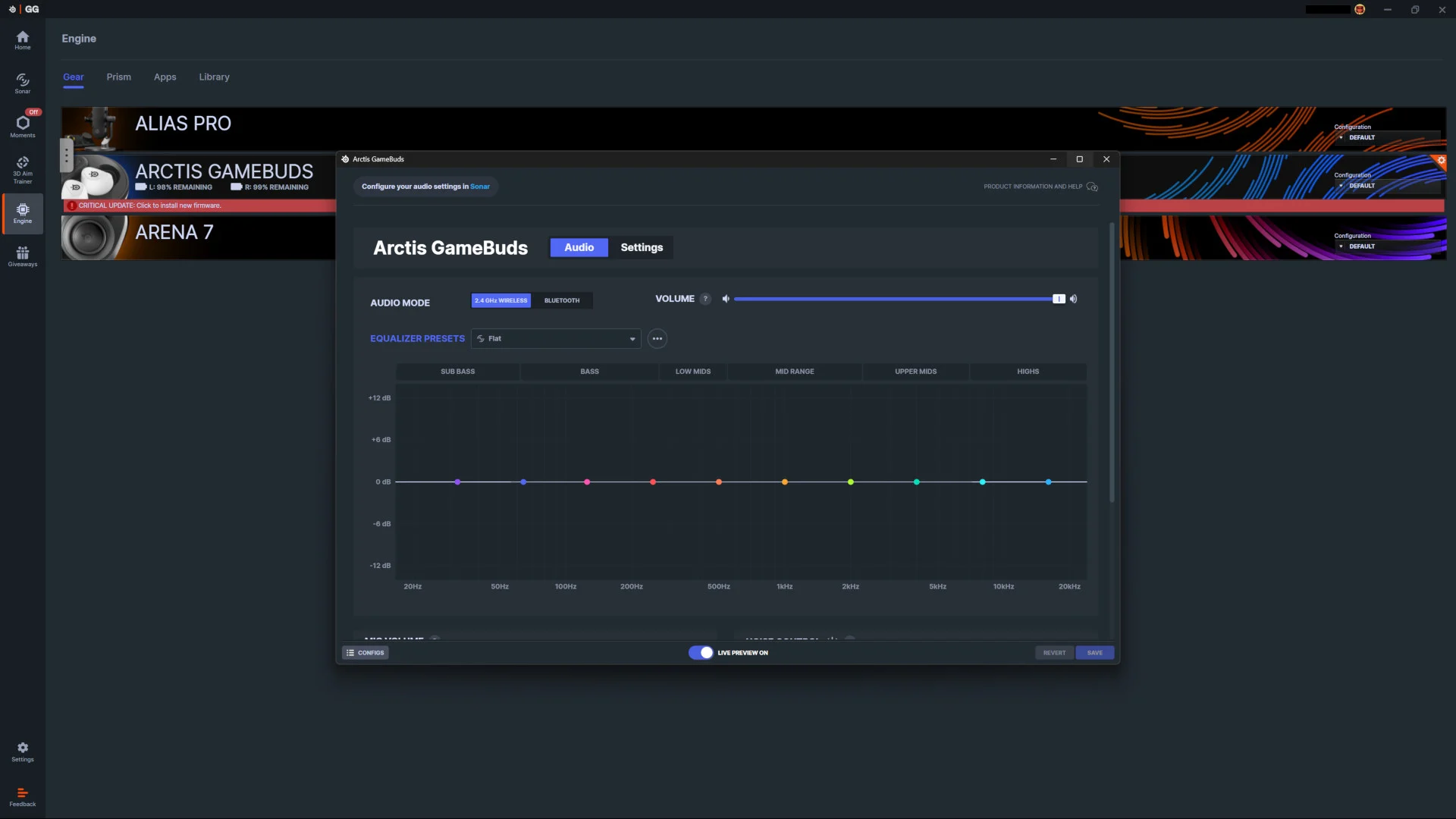This screenshot has width=1456, height=819.
Task: Open the equalizer preset options ellipsis button
Action: pos(657,339)
